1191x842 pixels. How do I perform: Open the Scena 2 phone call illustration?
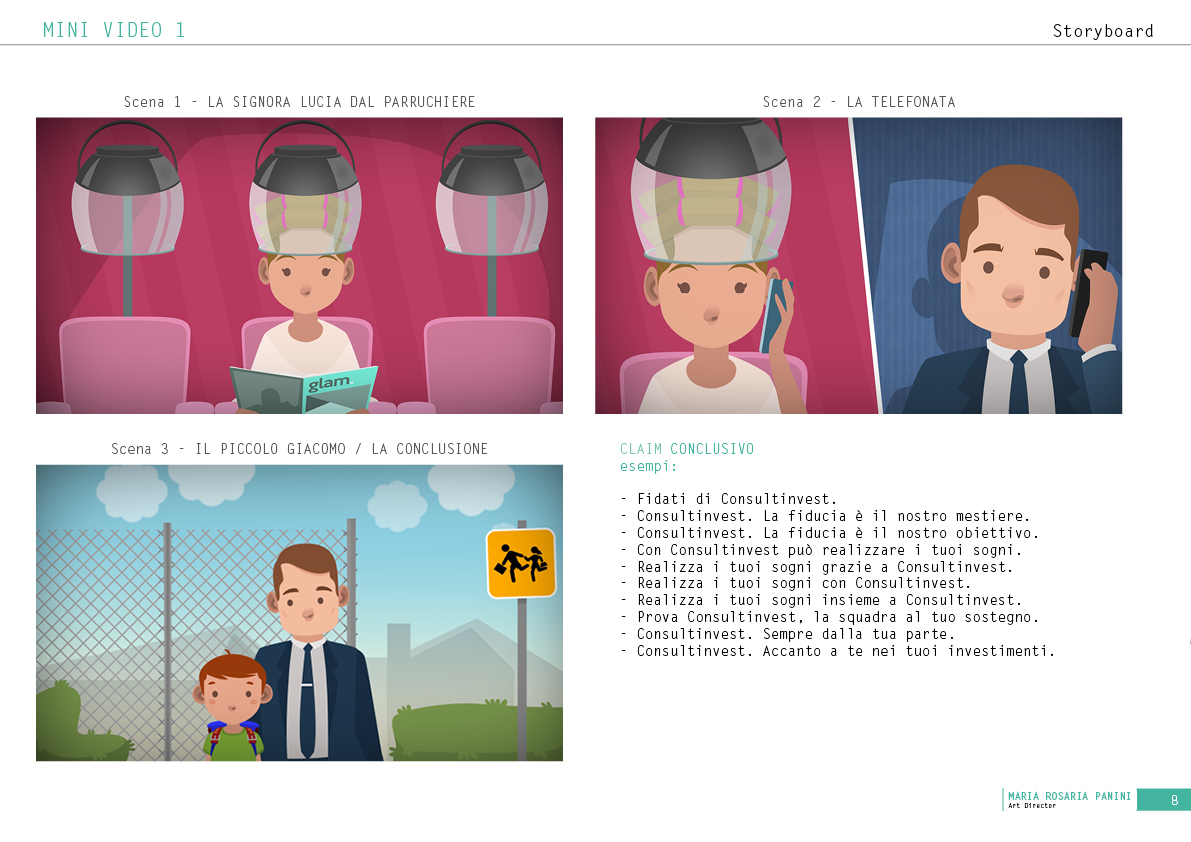[858, 266]
